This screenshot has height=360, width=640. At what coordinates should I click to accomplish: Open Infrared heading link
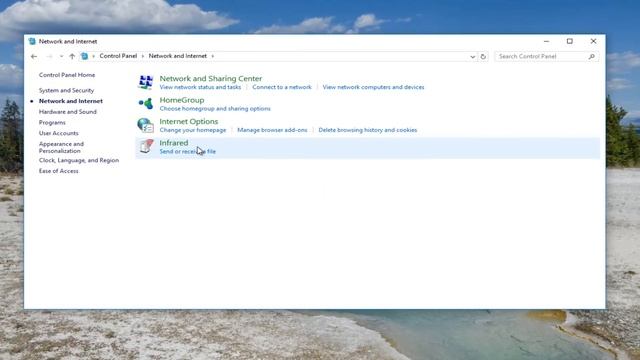pyautogui.click(x=173, y=143)
